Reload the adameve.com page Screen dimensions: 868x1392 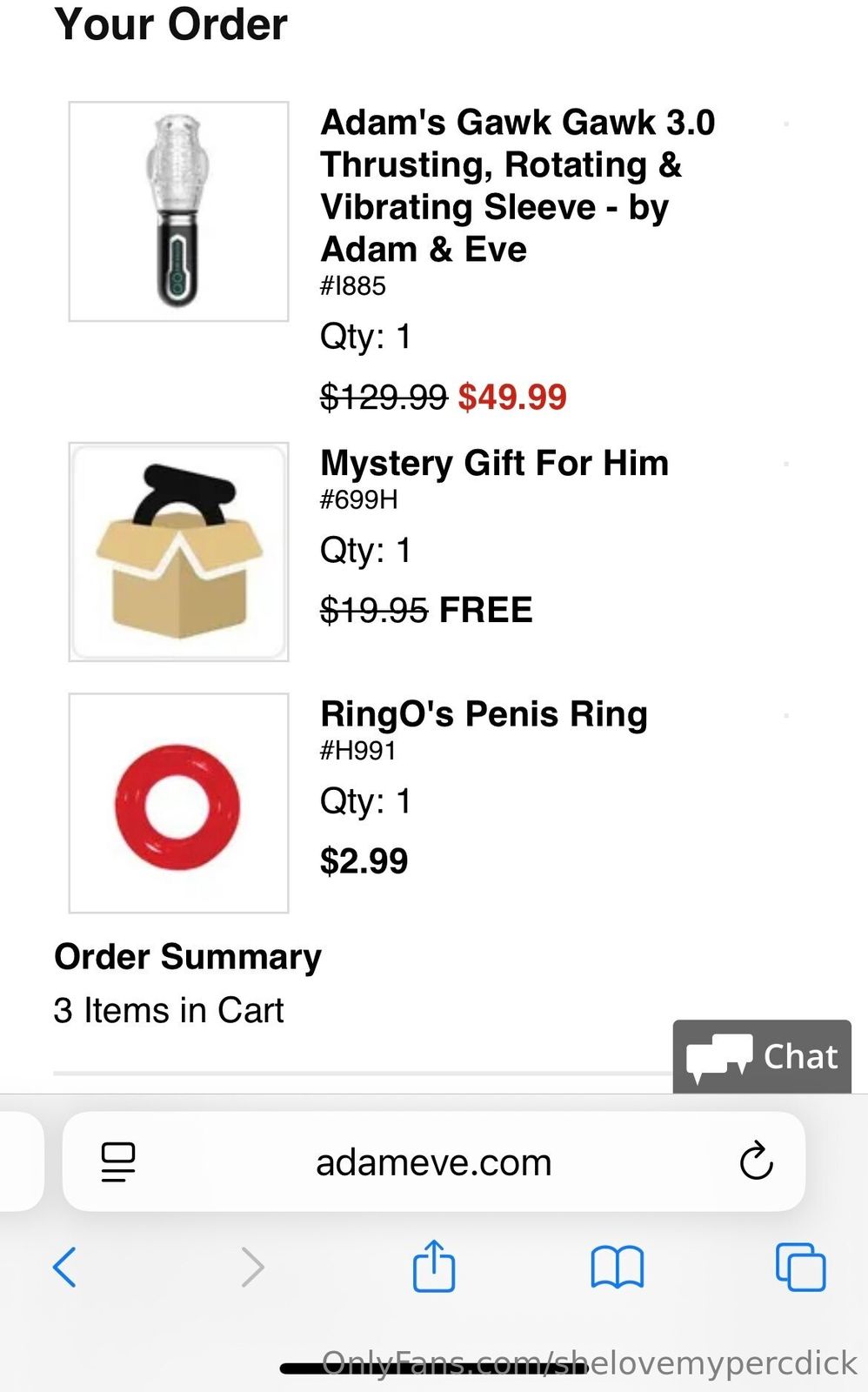(x=756, y=1161)
